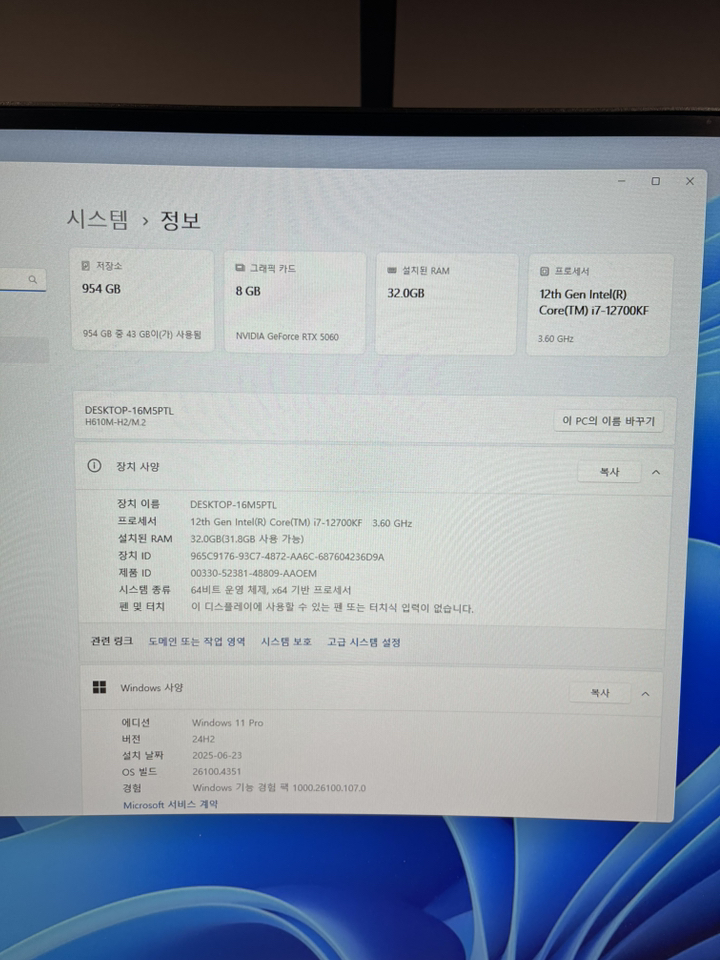Close the Settings window
Image resolution: width=720 pixels, height=960 pixels.
689,181
